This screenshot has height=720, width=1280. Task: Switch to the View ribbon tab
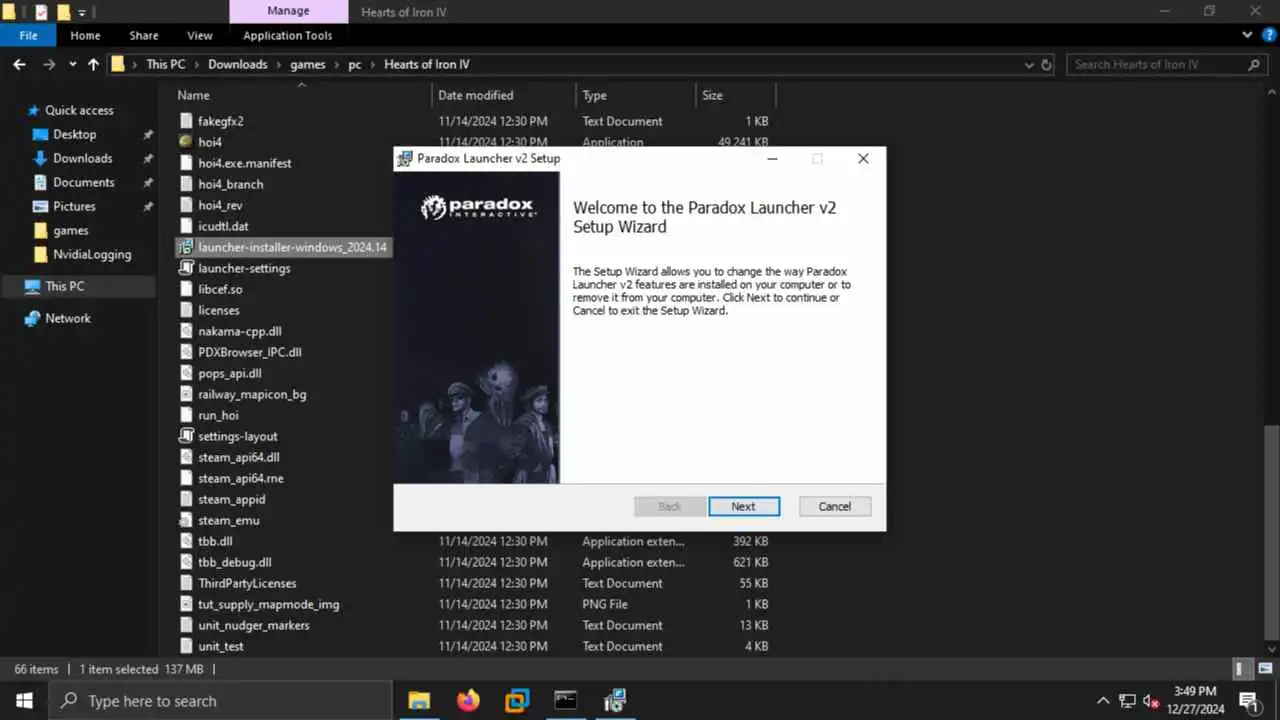tap(200, 35)
